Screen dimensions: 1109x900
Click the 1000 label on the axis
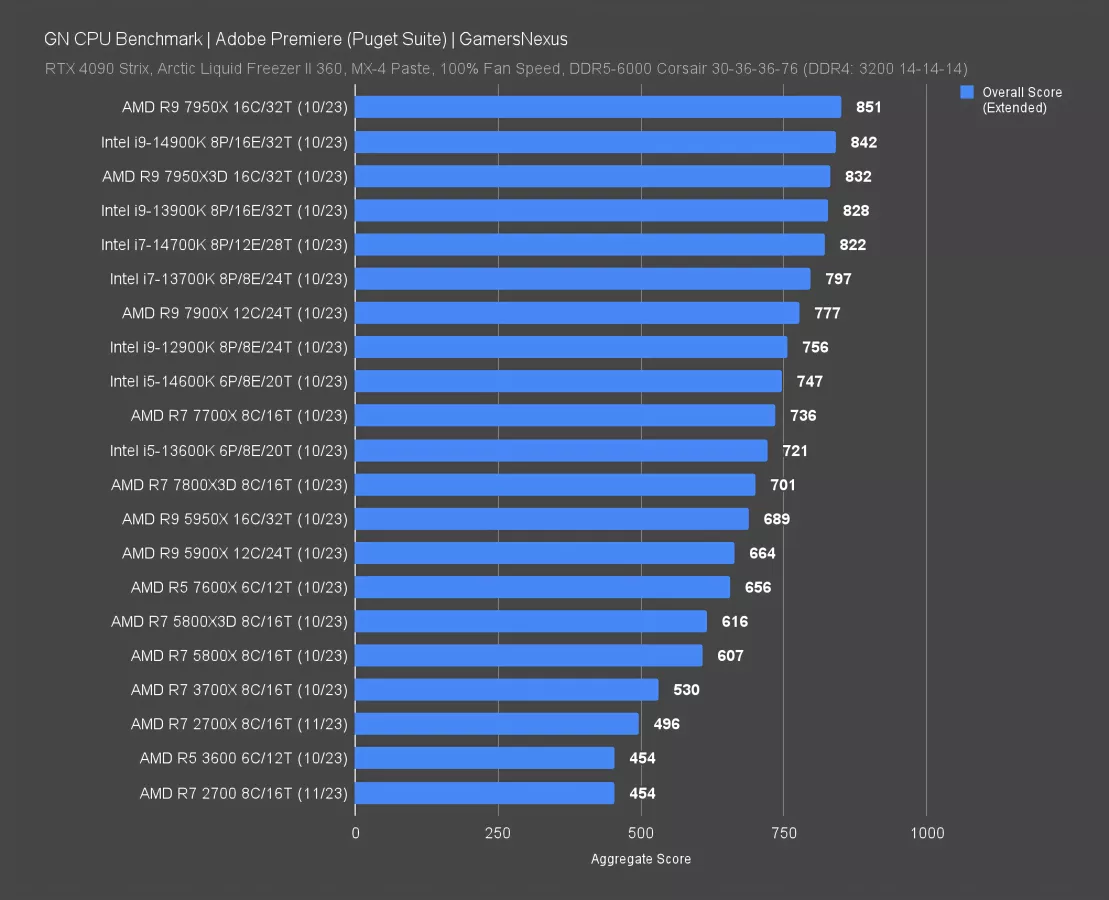coord(928,833)
